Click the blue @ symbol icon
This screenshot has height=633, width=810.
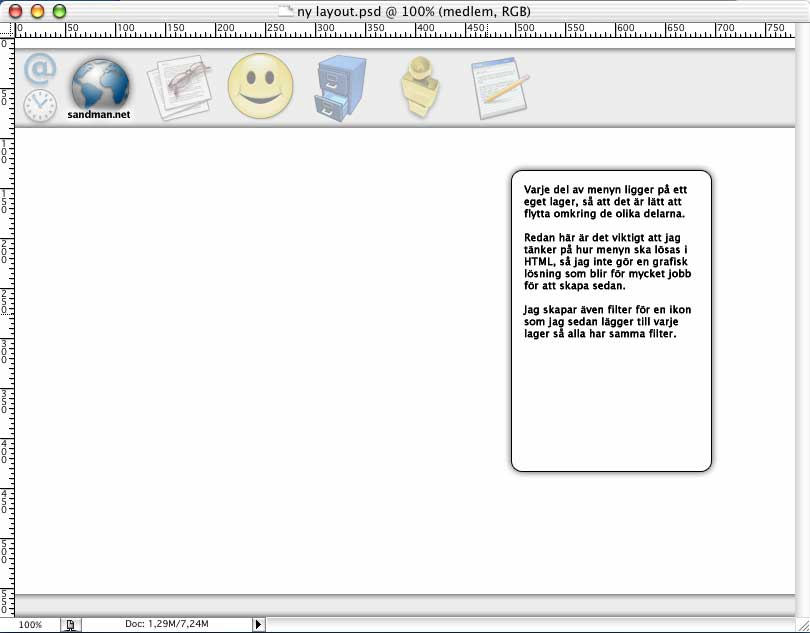(x=40, y=69)
